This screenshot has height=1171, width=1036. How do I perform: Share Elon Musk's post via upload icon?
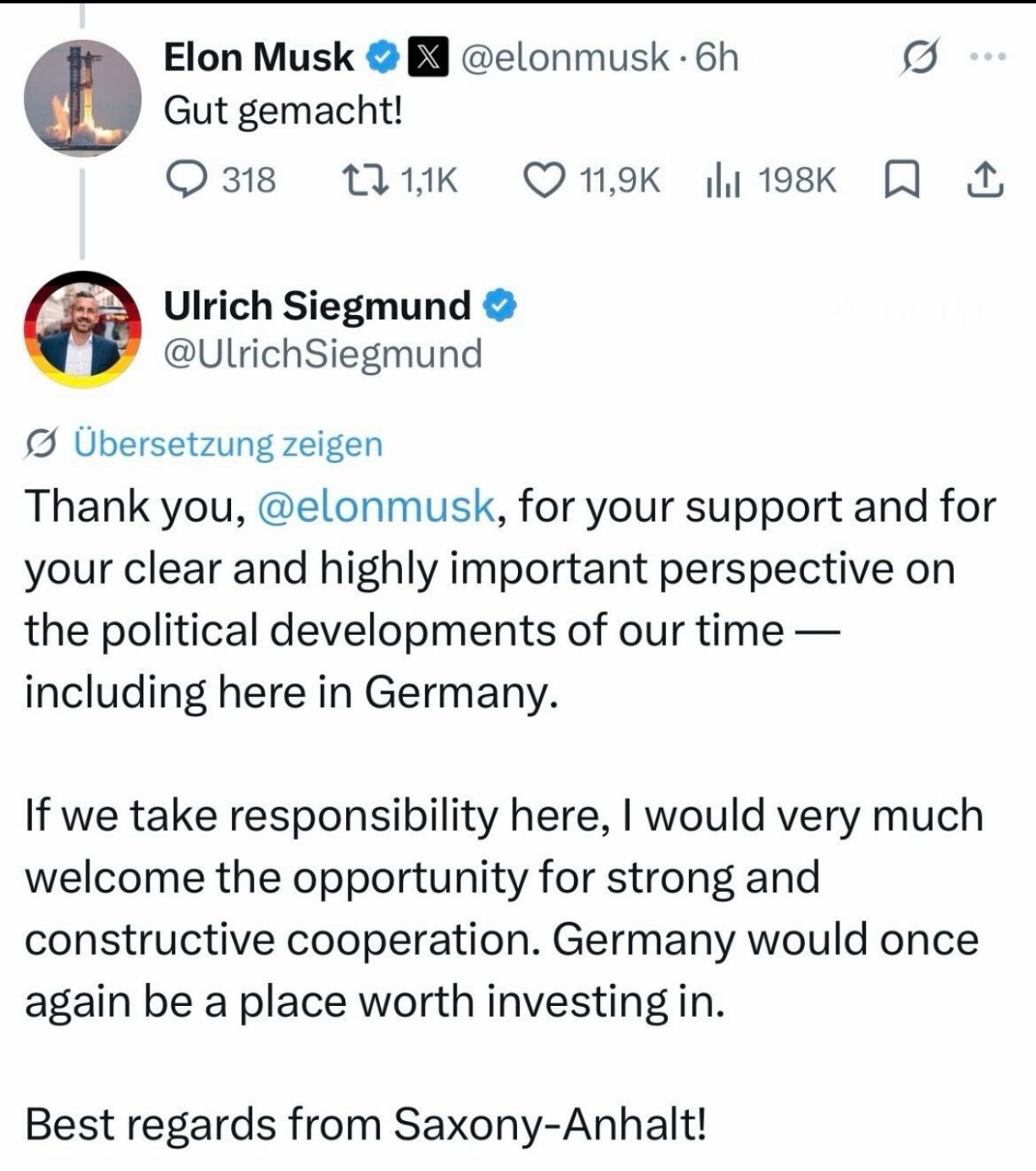[985, 180]
